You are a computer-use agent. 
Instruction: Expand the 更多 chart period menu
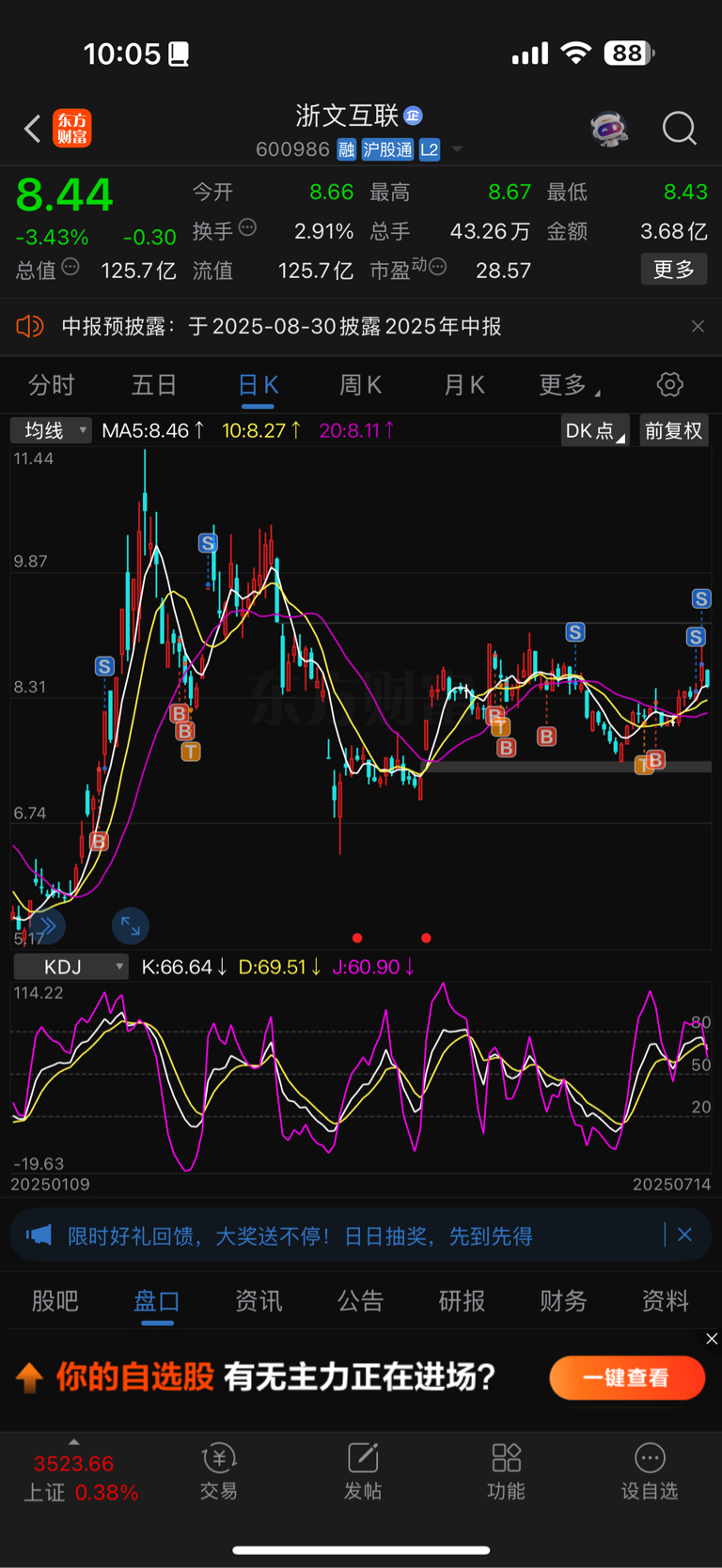pos(570,384)
